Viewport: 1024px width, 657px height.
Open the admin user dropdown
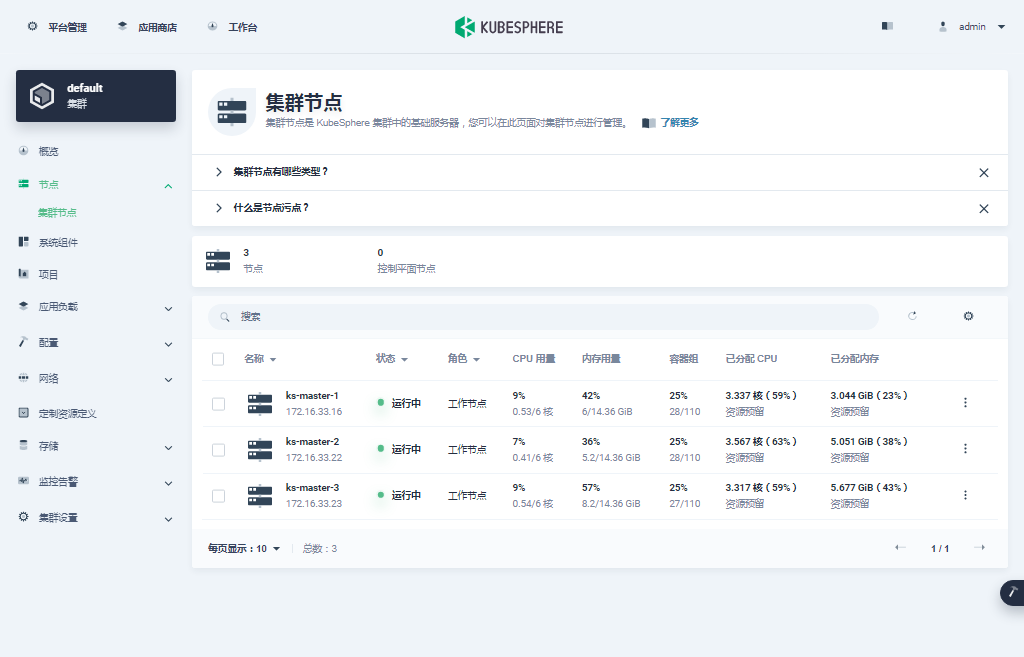coord(972,27)
